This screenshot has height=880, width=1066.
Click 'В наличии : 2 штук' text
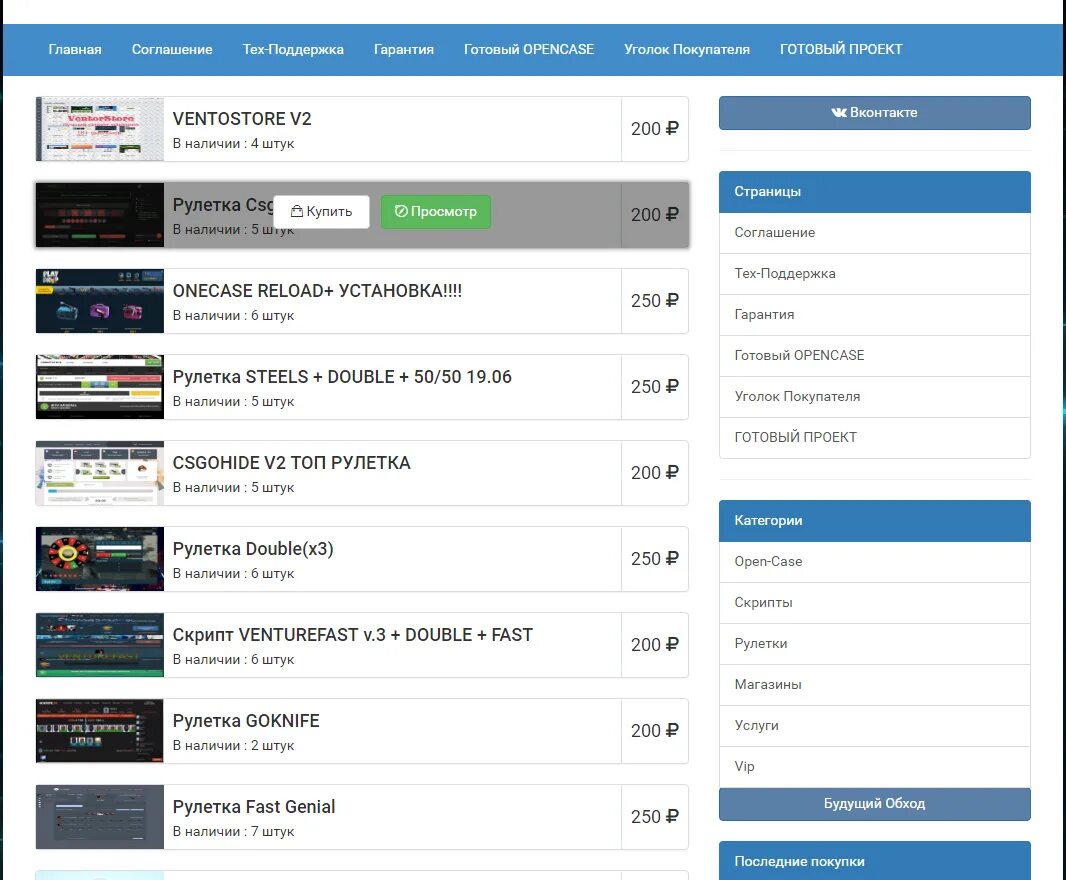click(x=233, y=745)
